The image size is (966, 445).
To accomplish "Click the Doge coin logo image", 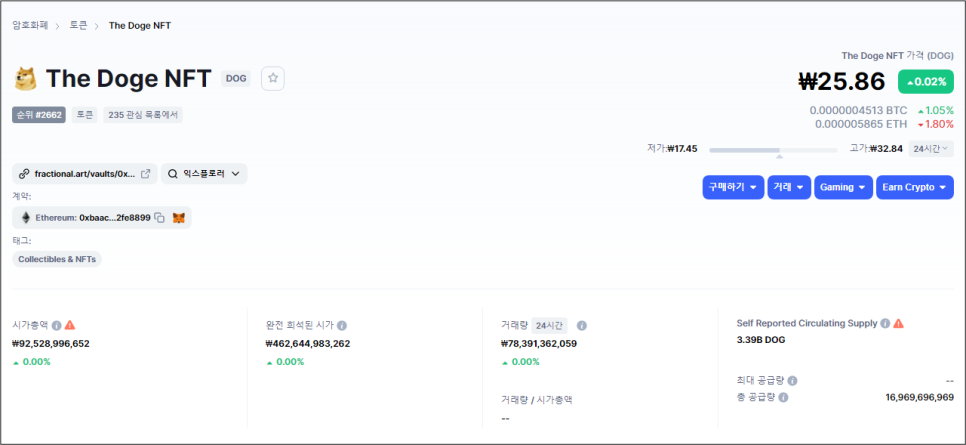I will point(25,78).
